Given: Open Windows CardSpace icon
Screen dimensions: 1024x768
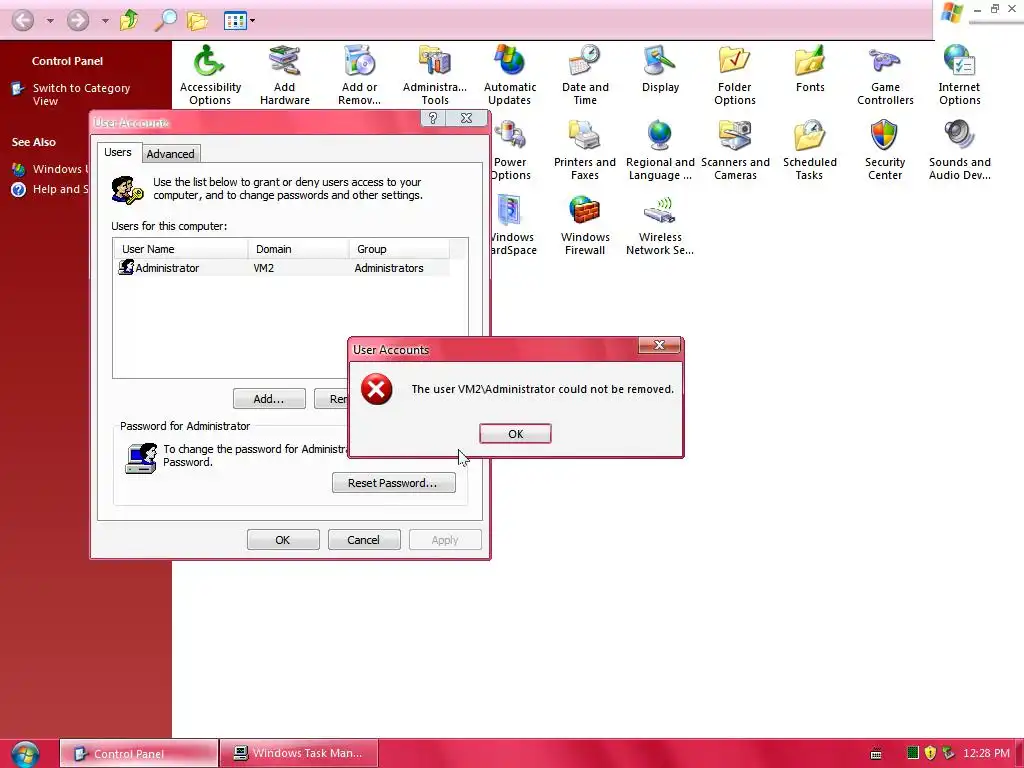Looking at the screenshot, I should pos(513,225).
